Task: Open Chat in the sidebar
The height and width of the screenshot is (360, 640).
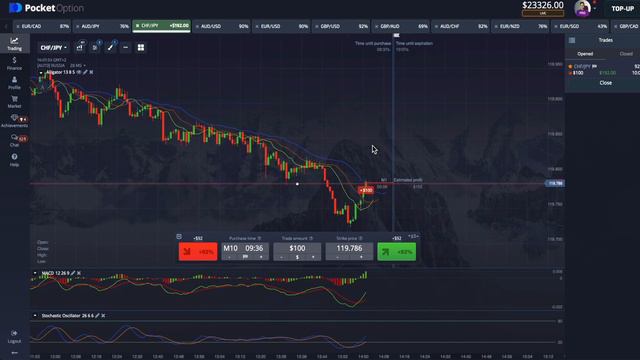Action: [14, 140]
